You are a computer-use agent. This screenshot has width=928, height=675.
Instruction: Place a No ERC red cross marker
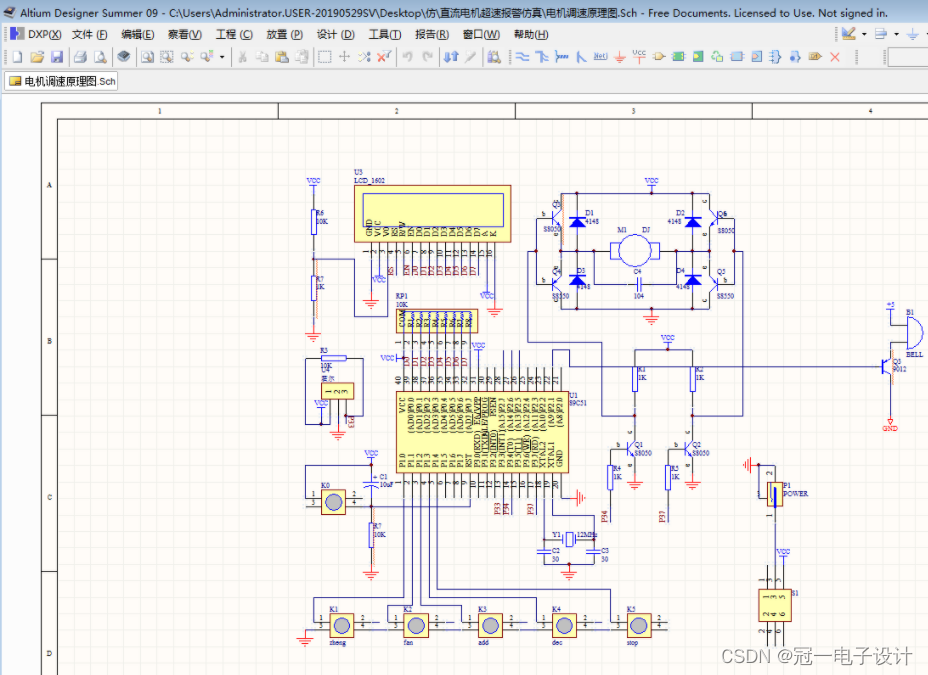(834, 57)
